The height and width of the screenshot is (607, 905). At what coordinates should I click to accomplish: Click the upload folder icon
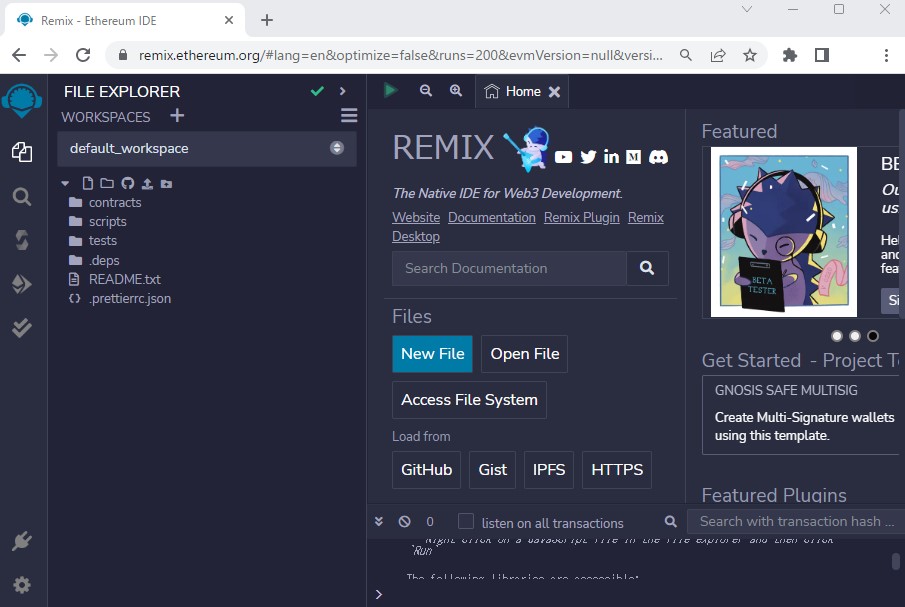[x=167, y=184]
